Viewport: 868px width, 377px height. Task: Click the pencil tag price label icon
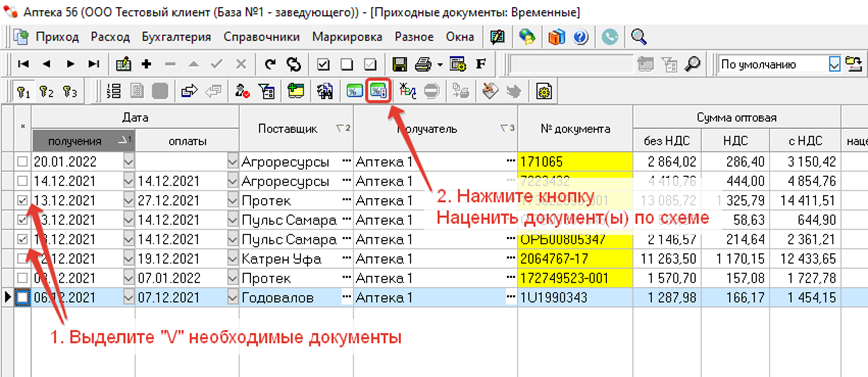(489, 91)
